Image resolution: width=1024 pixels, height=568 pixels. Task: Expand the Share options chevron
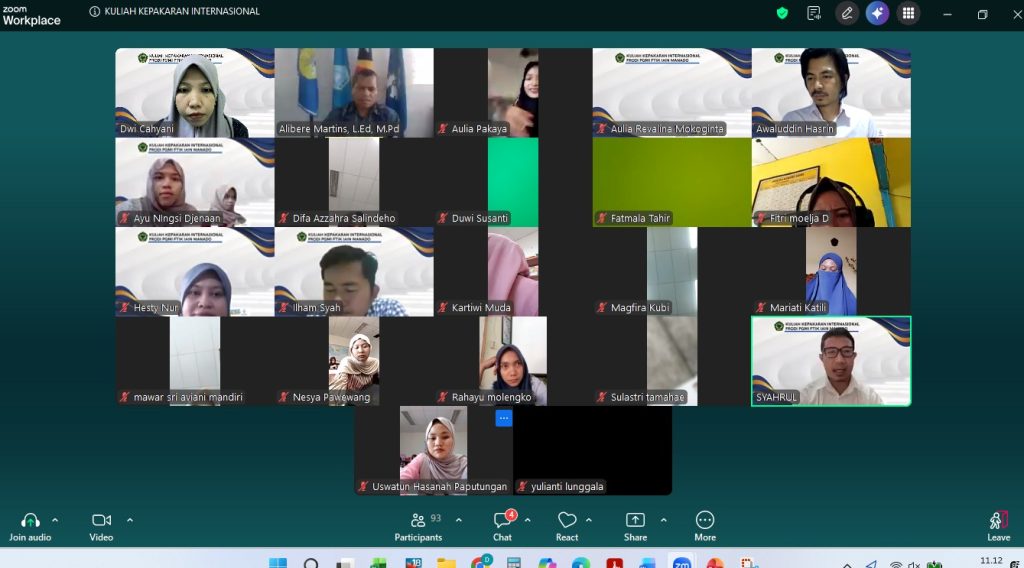(663, 520)
